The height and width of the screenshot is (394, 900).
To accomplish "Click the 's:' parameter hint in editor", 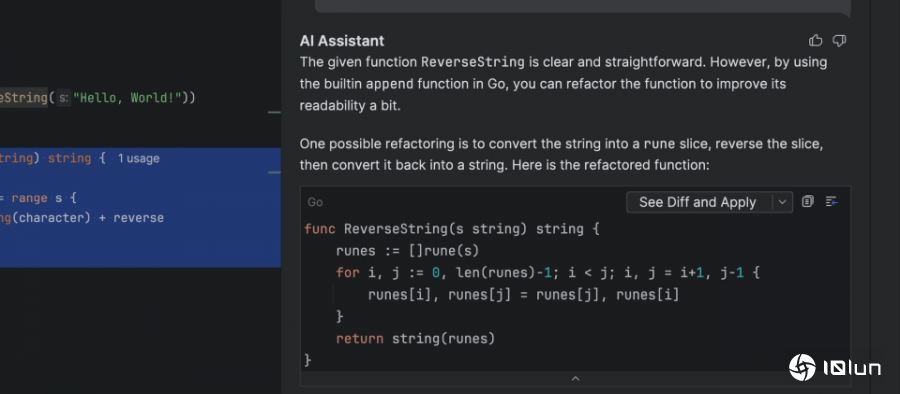I will [63, 98].
